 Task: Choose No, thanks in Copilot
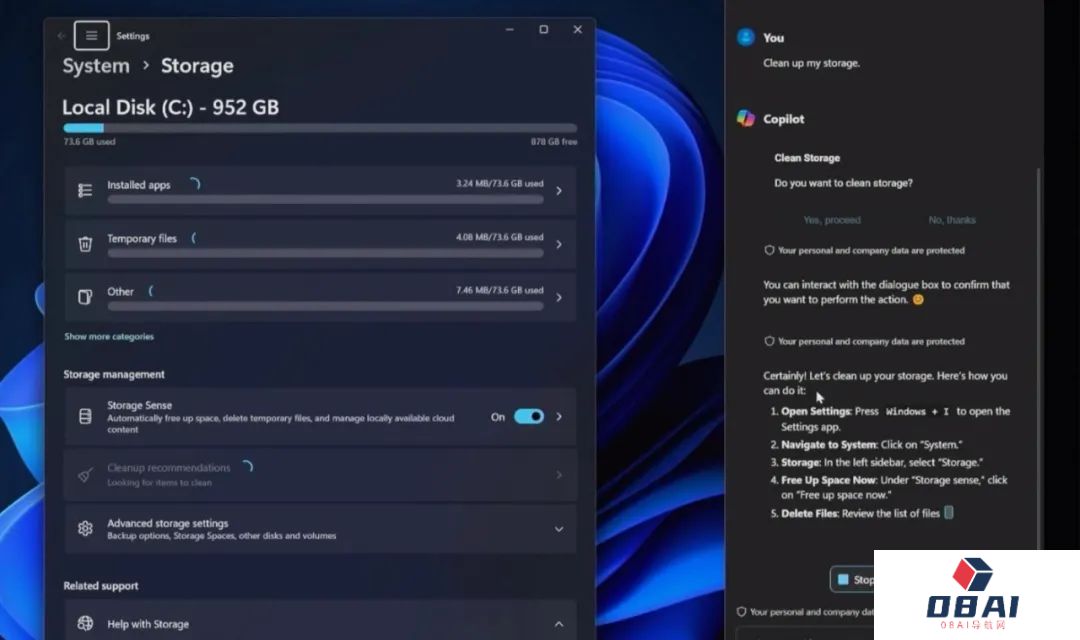[x=952, y=220]
